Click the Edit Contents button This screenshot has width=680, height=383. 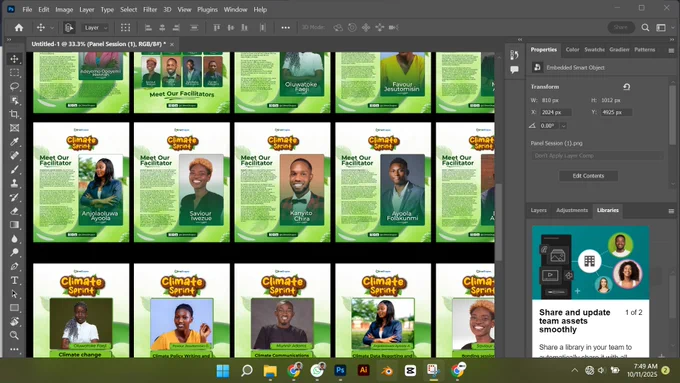tap(588, 176)
